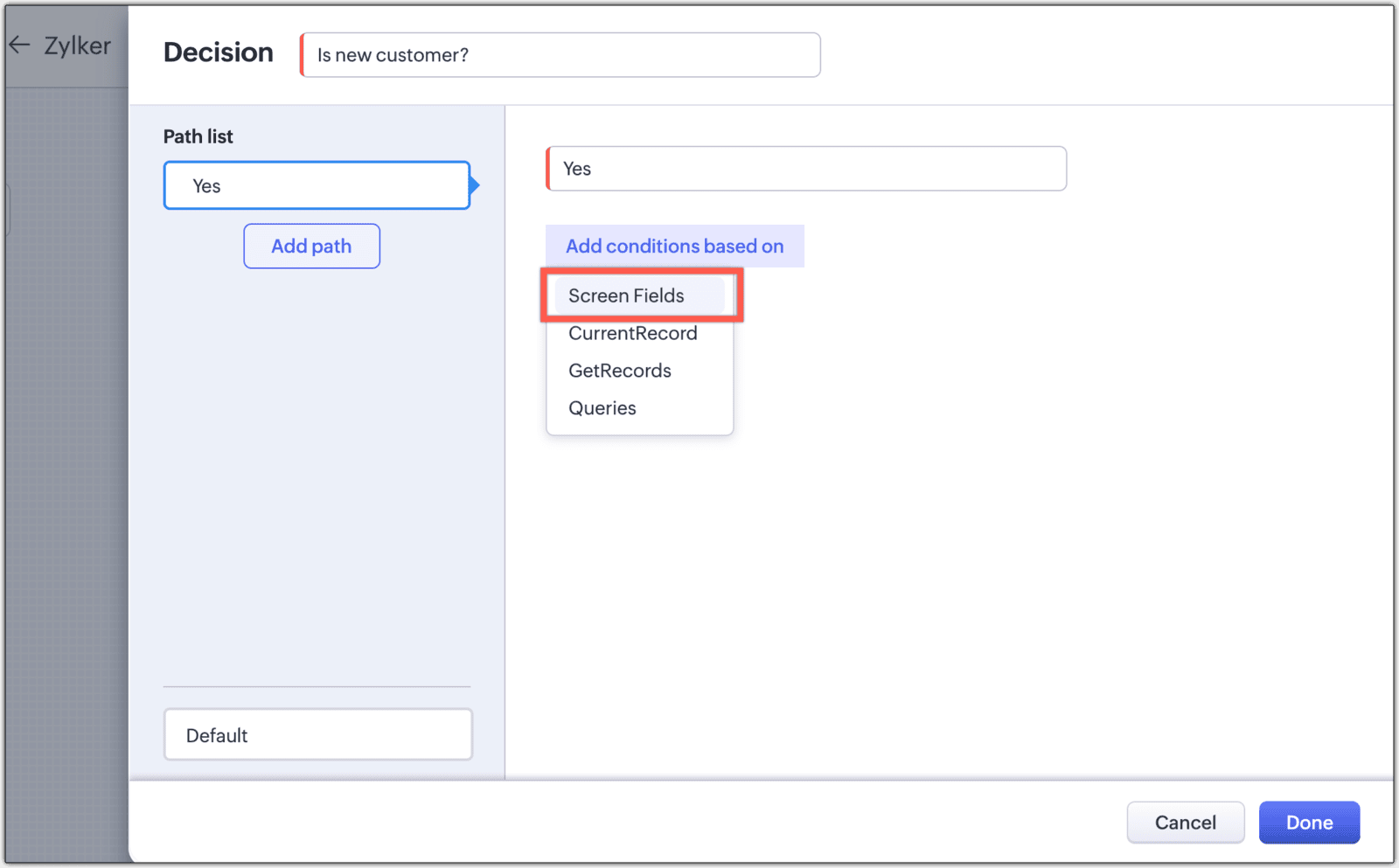Choose CurrentRecord from the conditions menu
The width and height of the screenshot is (1399, 868).
(632, 333)
